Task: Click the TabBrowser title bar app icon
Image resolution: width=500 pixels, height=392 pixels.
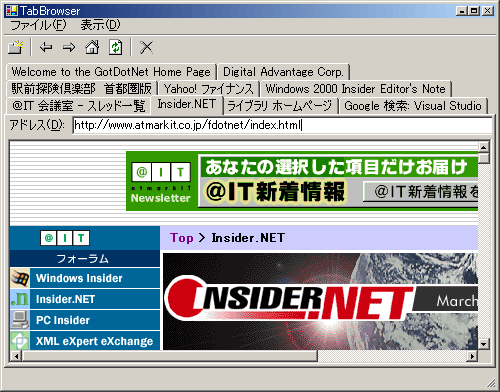Action: pos(11,11)
